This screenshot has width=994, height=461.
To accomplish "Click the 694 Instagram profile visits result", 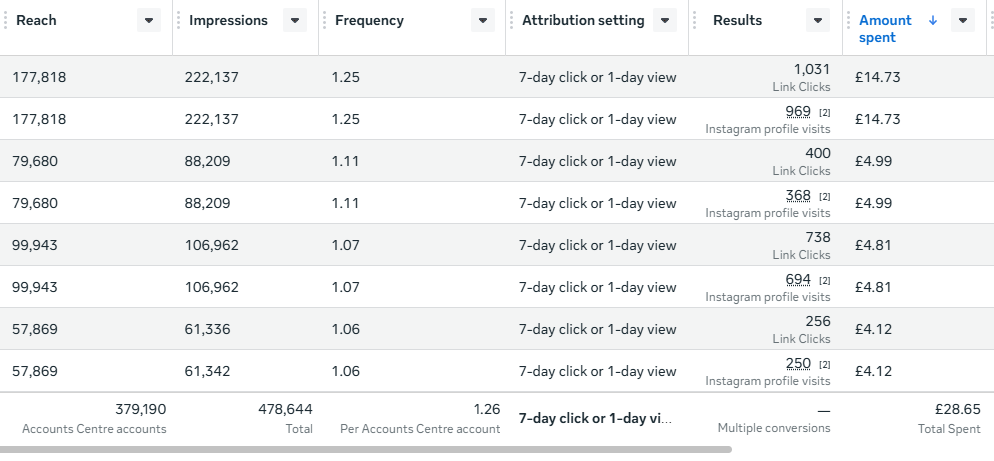I will [x=798, y=279].
